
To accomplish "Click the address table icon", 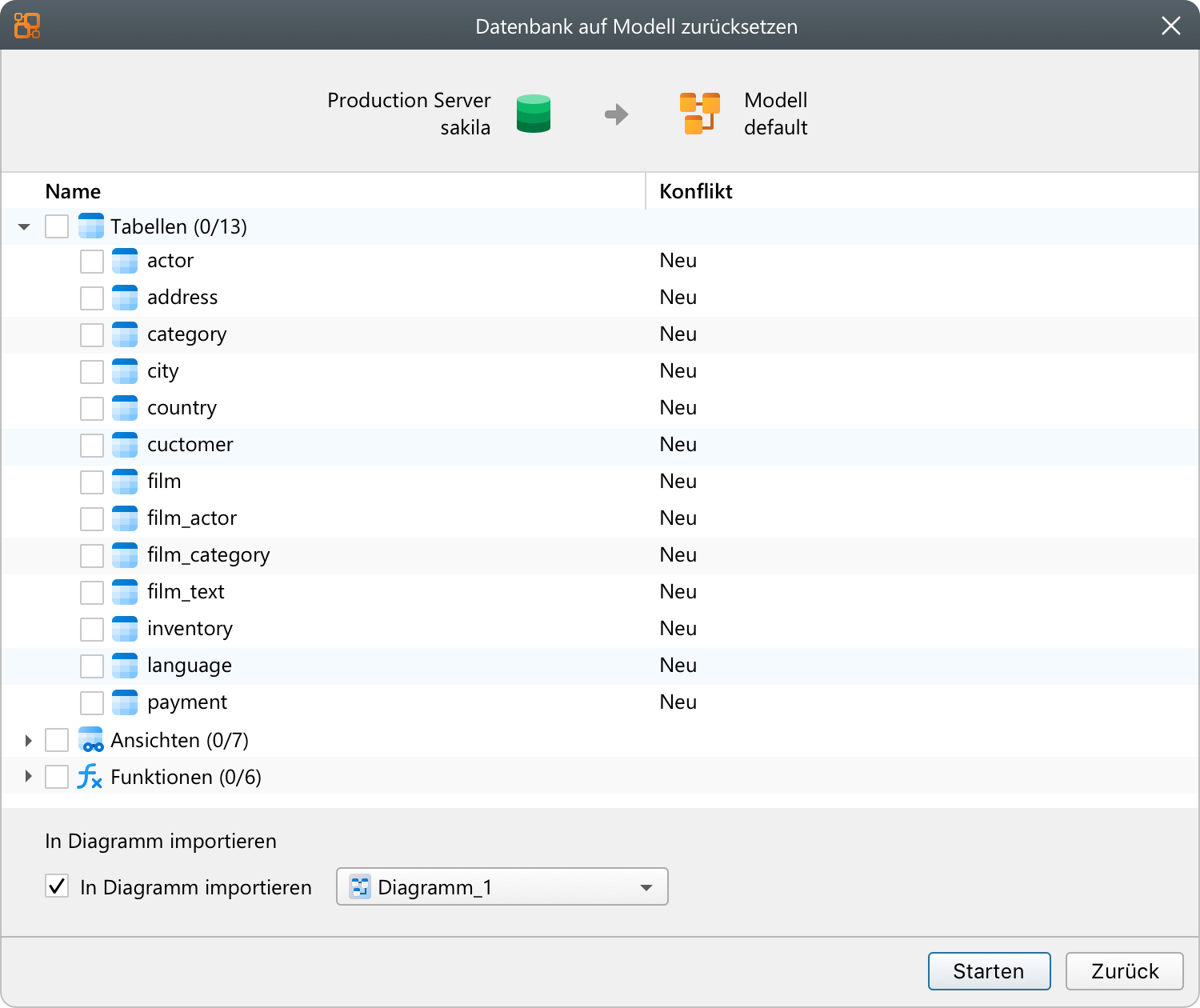I will tap(125, 298).
